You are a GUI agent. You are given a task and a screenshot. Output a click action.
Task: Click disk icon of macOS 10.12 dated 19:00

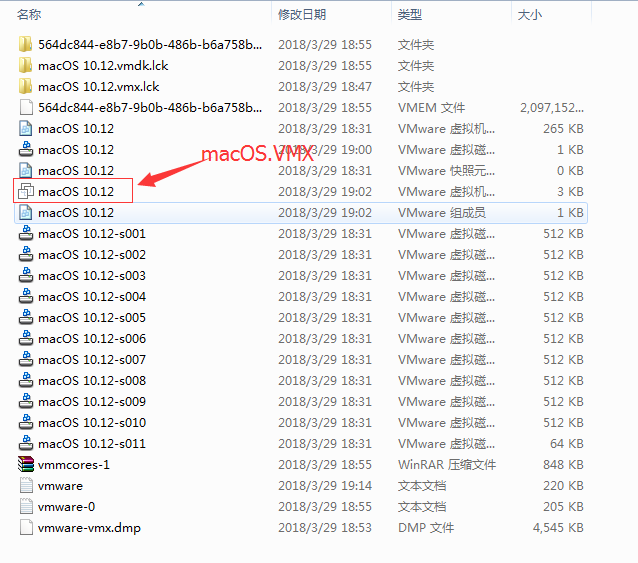click(x=26, y=149)
